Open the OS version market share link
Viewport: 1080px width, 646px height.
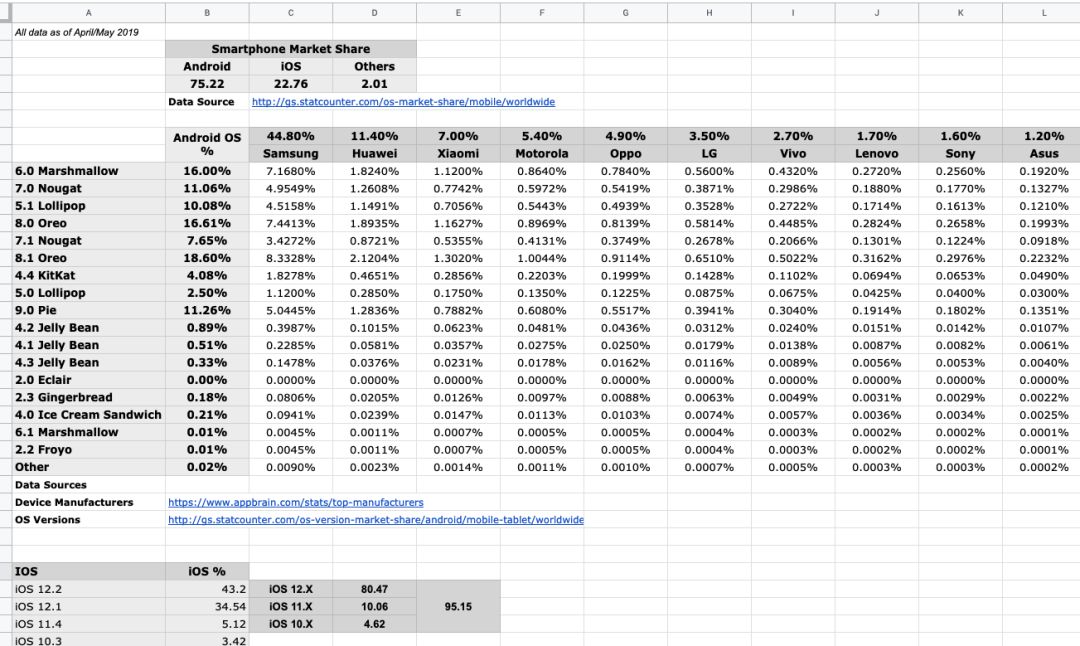(x=375, y=520)
